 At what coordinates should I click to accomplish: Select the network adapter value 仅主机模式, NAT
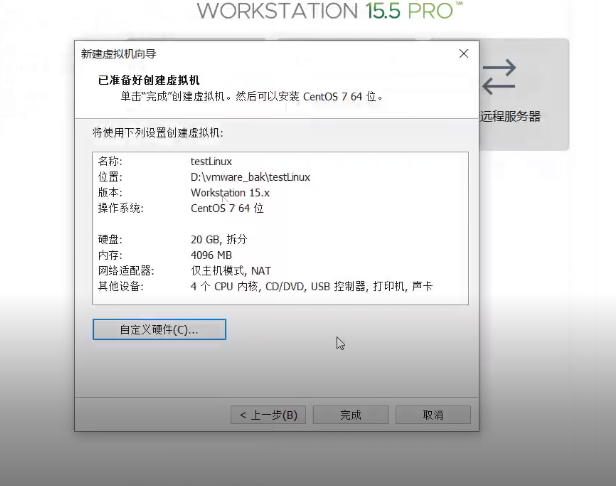(231, 271)
